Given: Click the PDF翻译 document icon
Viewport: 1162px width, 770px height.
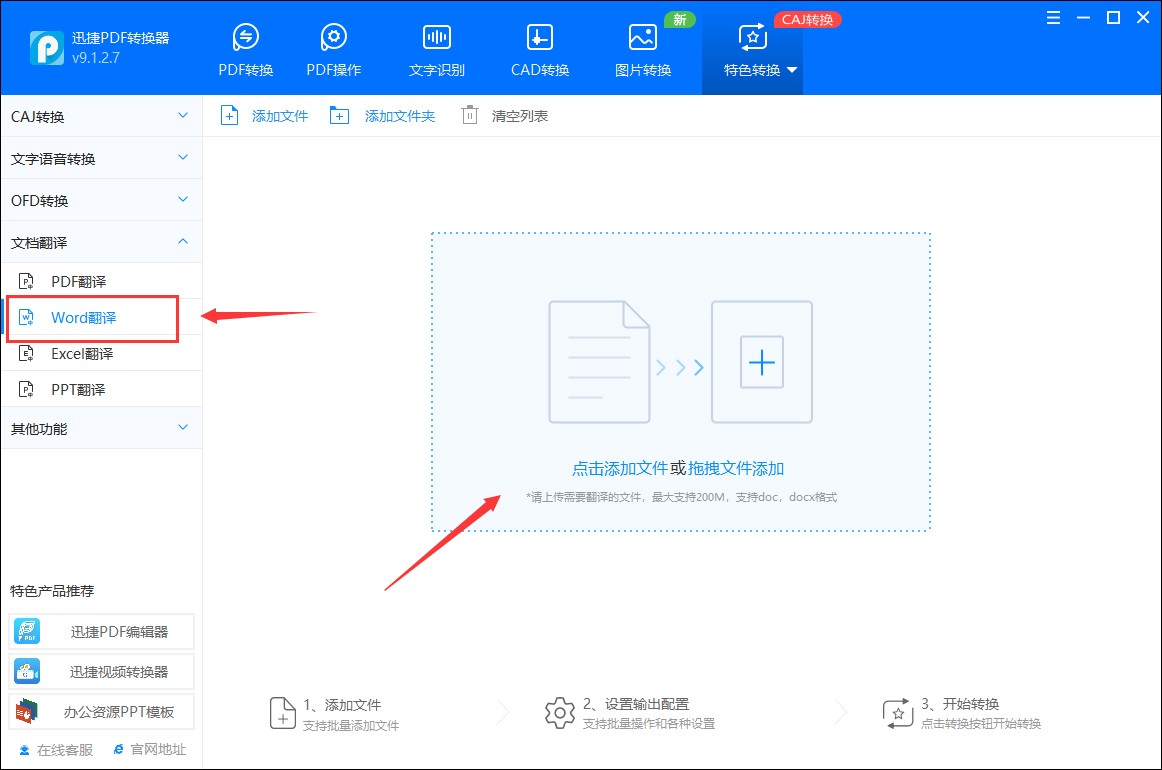Looking at the screenshot, I should (x=26, y=282).
